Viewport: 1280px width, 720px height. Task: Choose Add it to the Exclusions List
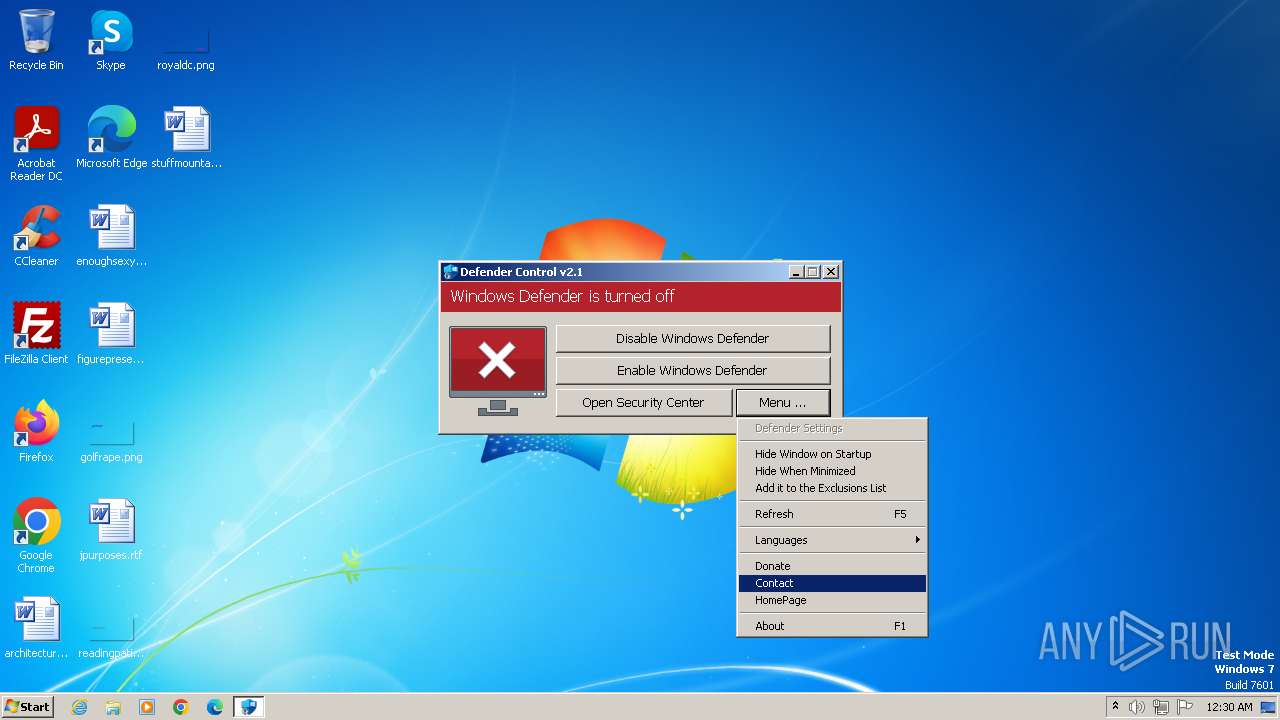click(x=832, y=488)
